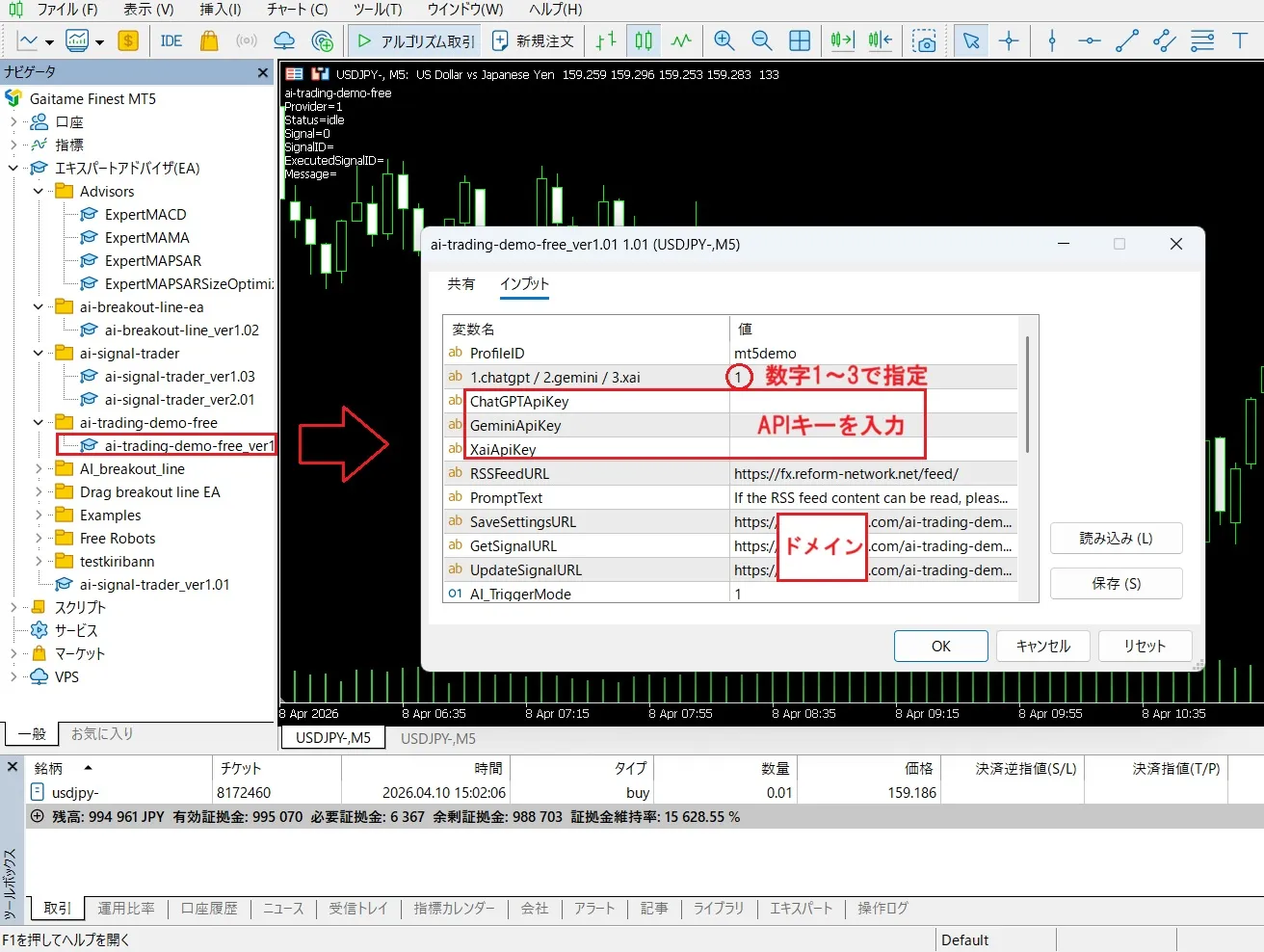Expand the Free Robots folder
Screen dimensions: 1264x952
point(39,538)
